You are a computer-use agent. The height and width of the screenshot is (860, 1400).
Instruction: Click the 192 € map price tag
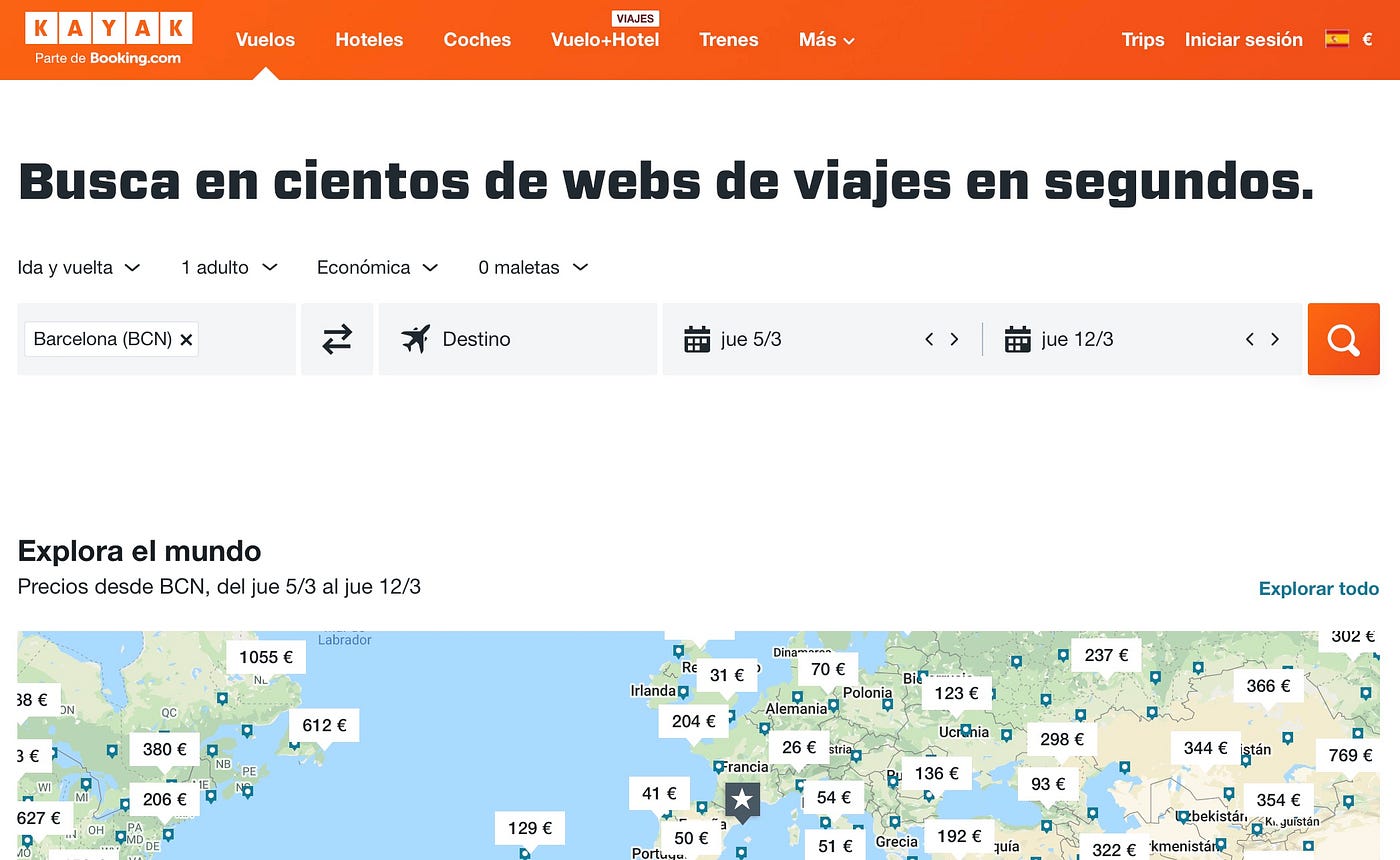pyautogui.click(x=959, y=836)
